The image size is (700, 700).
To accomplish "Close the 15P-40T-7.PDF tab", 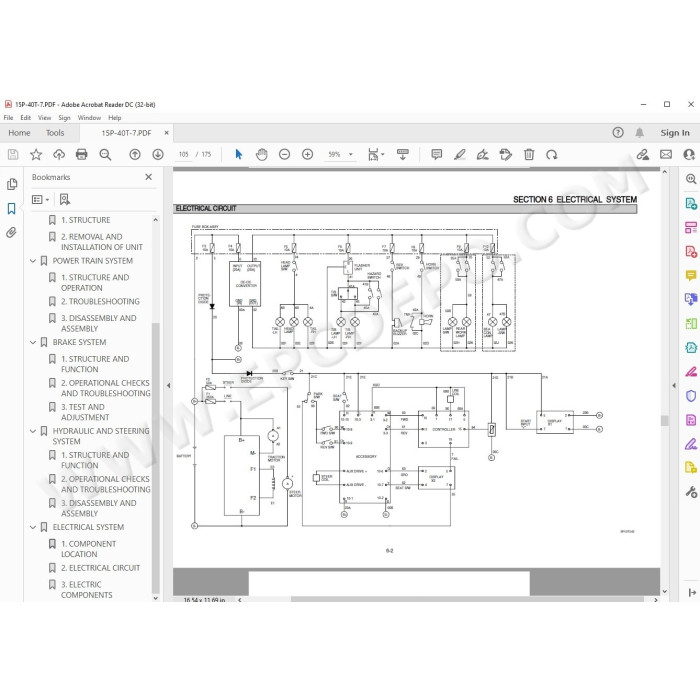I will pos(167,133).
